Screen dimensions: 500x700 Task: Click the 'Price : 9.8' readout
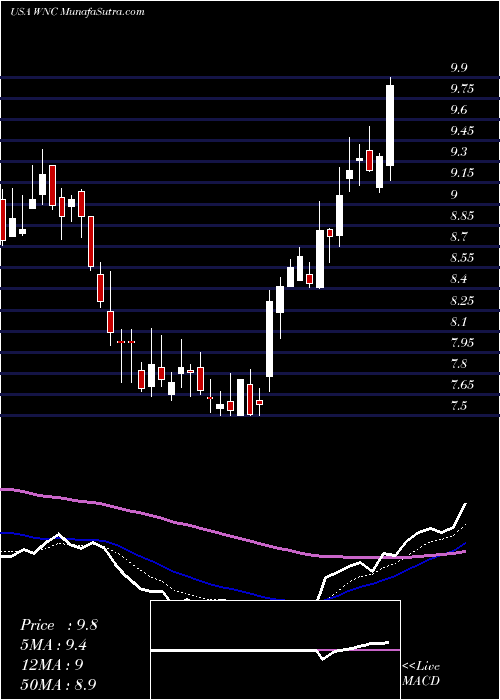[58, 625]
